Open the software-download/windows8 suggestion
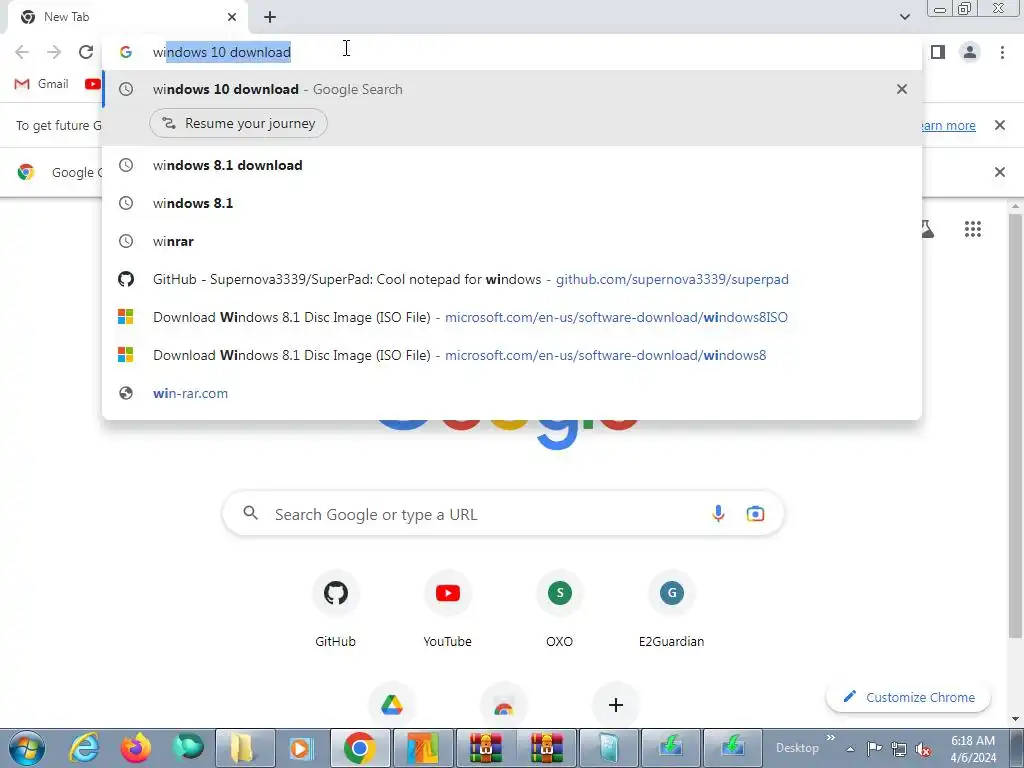 (x=512, y=355)
